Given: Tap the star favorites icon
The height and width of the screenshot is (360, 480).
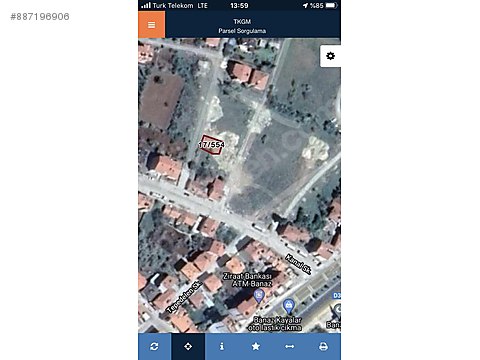Looking at the screenshot, I should coord(256,347).
